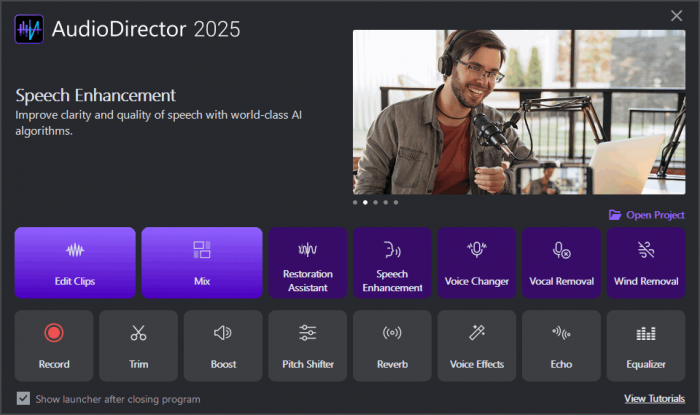Open Voice Effects
The width and height of the screenshot is (700, 415).
point(476,346)
